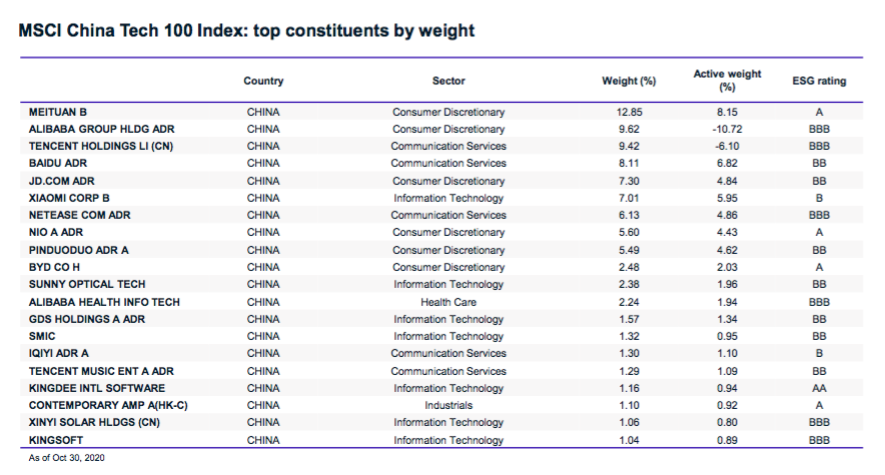Click the -10.72 active weight value
885x475 pixels.
tap(727, 129)
